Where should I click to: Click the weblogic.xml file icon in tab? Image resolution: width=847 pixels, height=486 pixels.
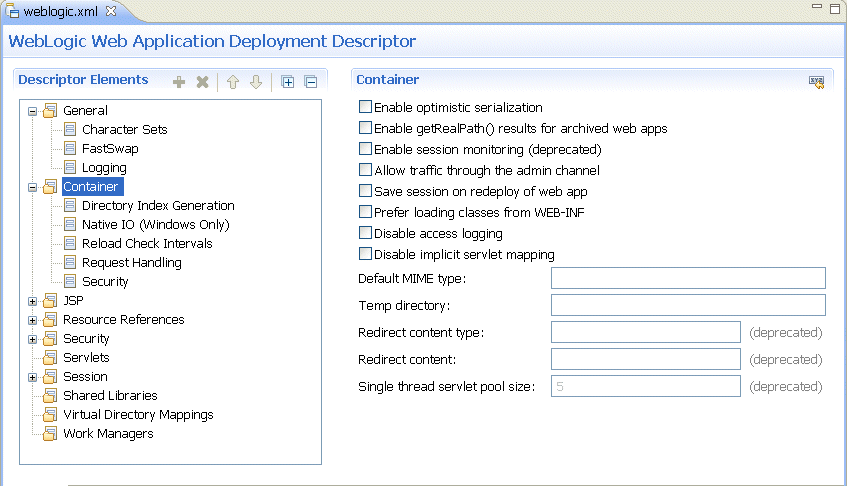(12, 11)
